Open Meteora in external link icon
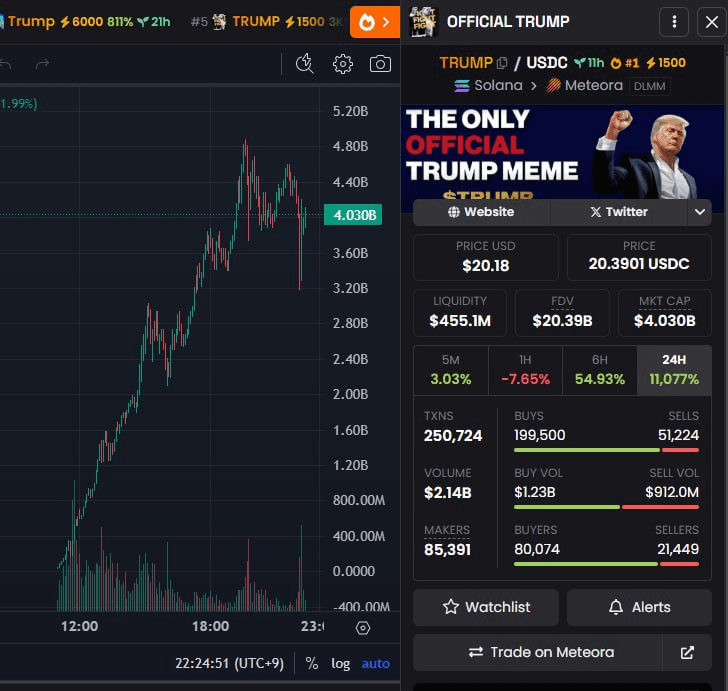Image resolution: width=728 pixels, height=691 pixels. coord(687,652)
